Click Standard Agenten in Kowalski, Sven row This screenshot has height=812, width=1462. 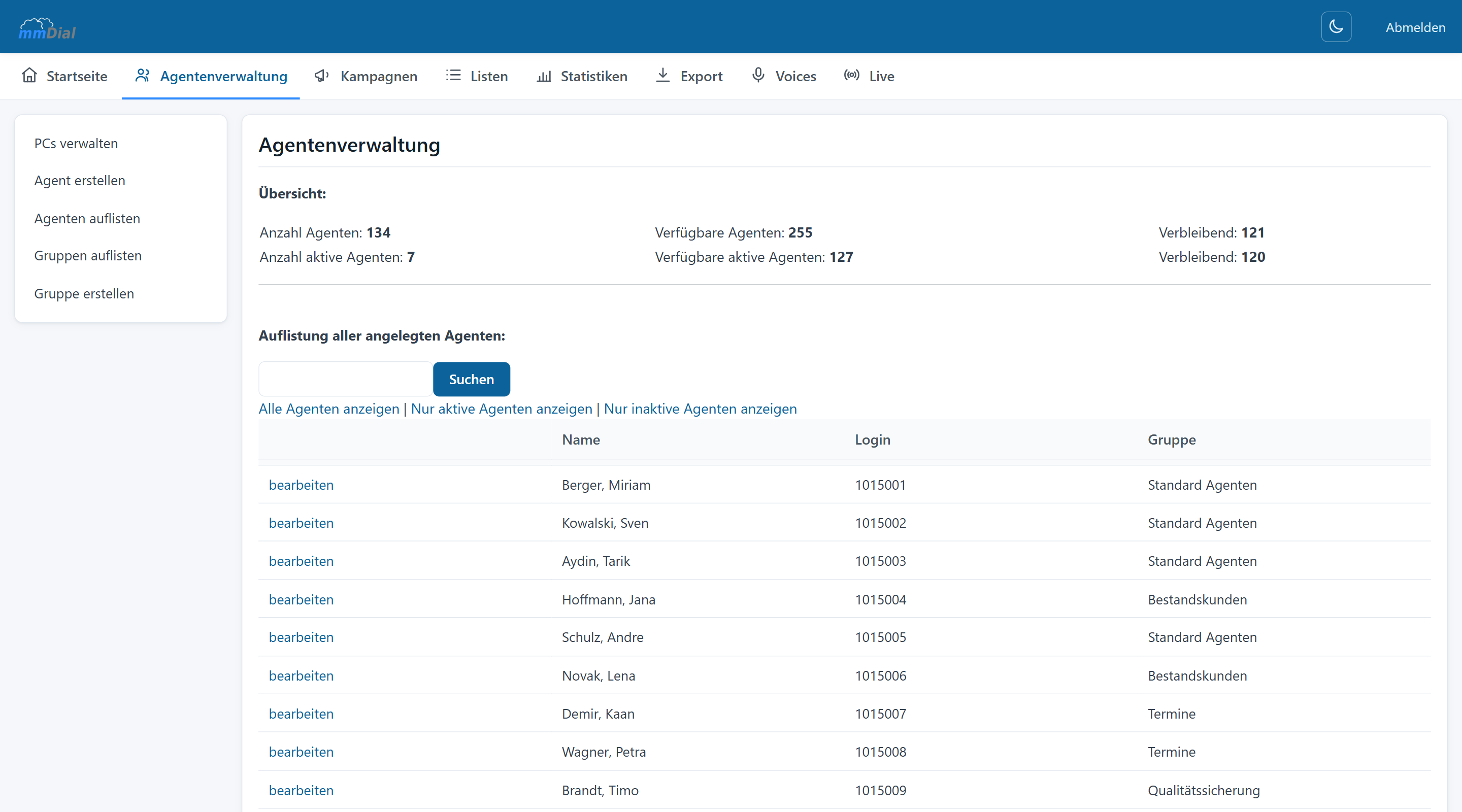1202,523
